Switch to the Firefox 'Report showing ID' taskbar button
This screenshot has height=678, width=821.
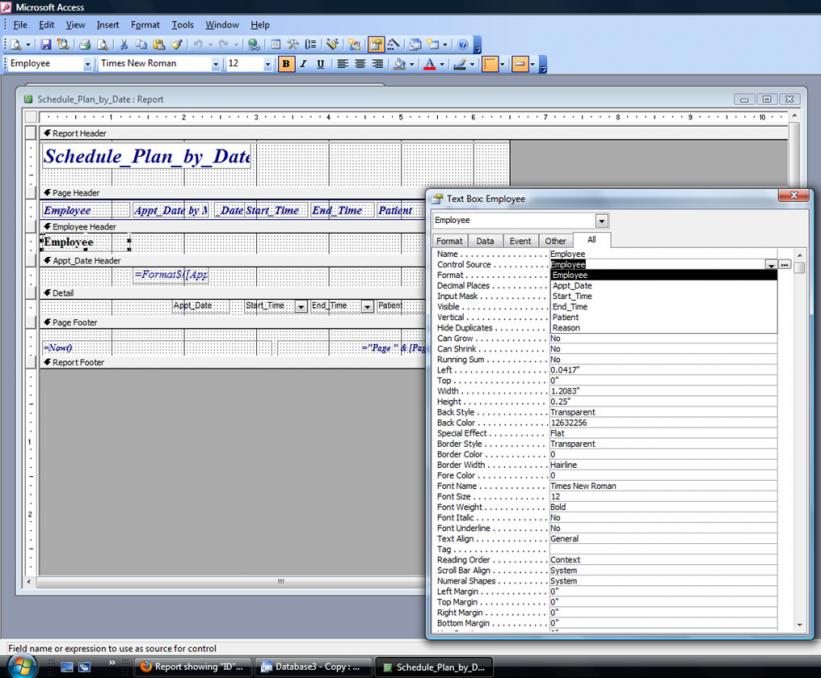click(x=192, y=666)
